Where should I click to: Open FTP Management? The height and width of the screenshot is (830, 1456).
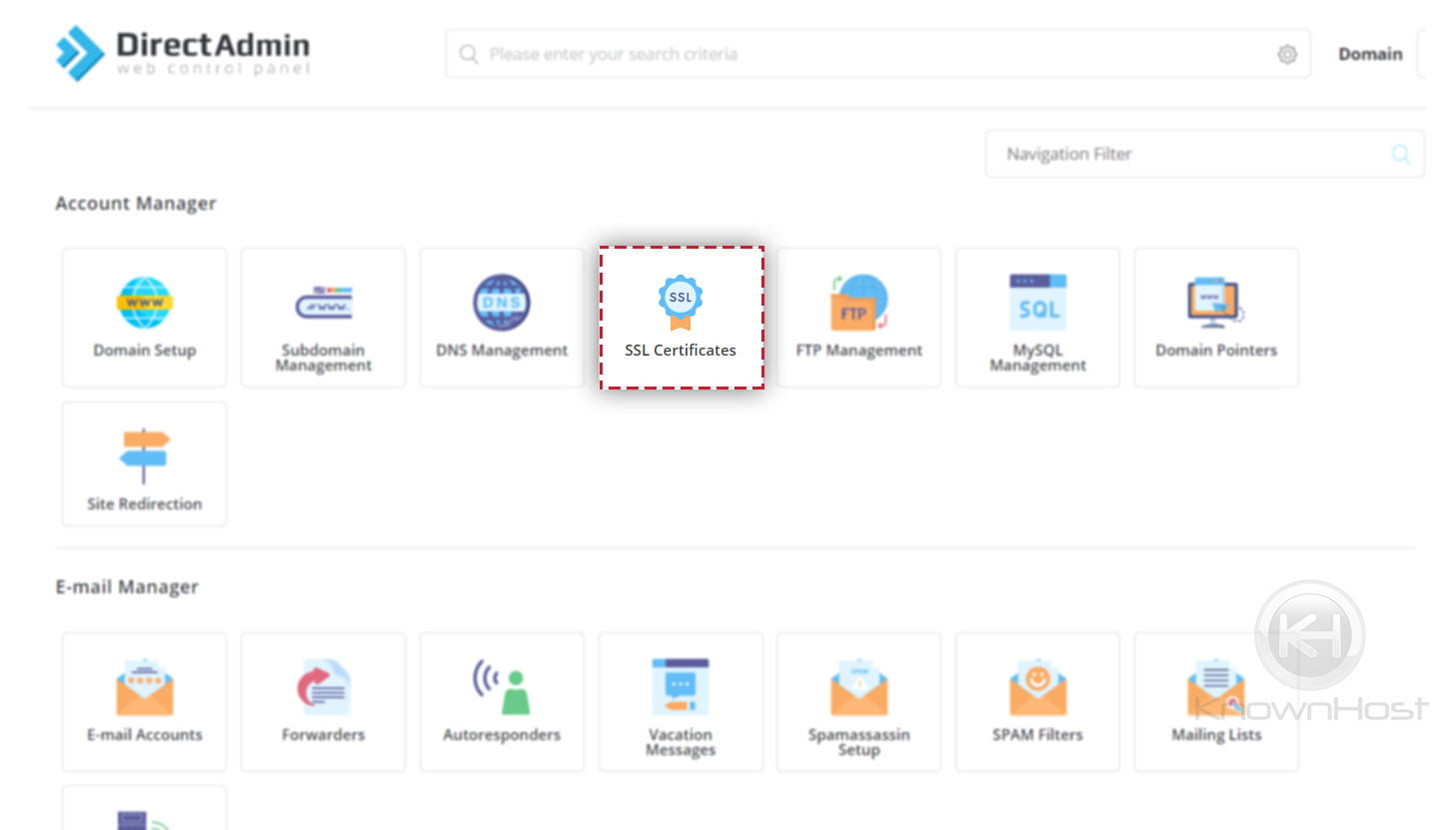pos(858,317)
